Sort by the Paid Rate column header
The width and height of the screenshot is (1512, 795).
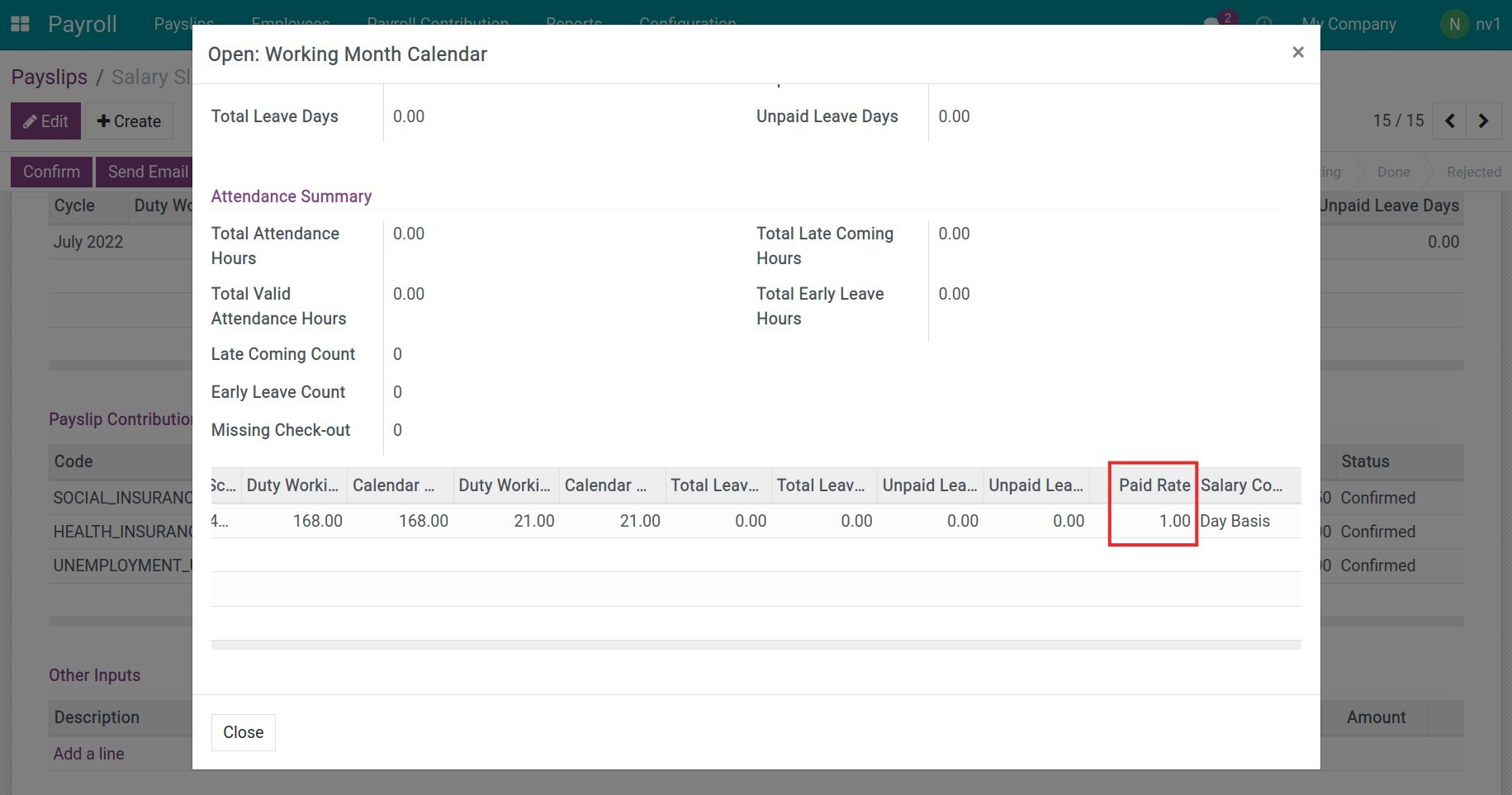click(1154, 485)
